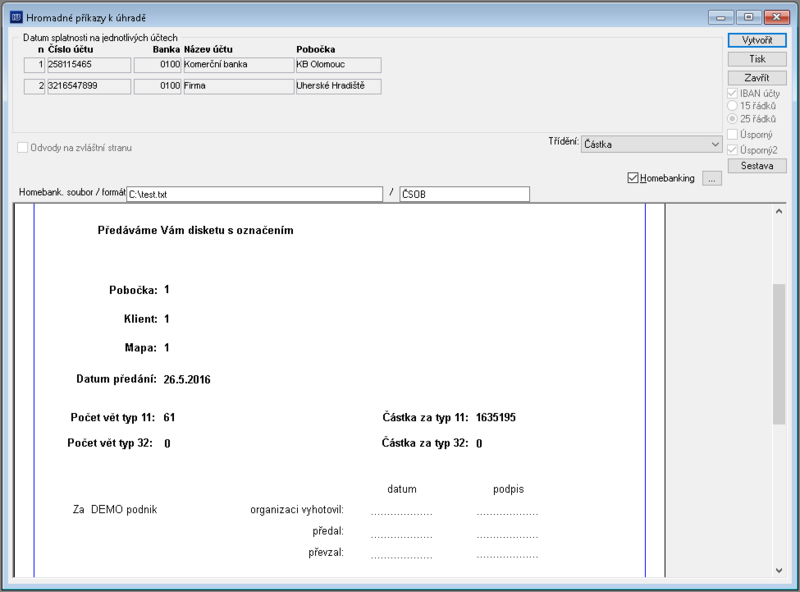Screen dimensions: 800x592
Task: Click 'Pobočka' column header
Action: (316, 50)
